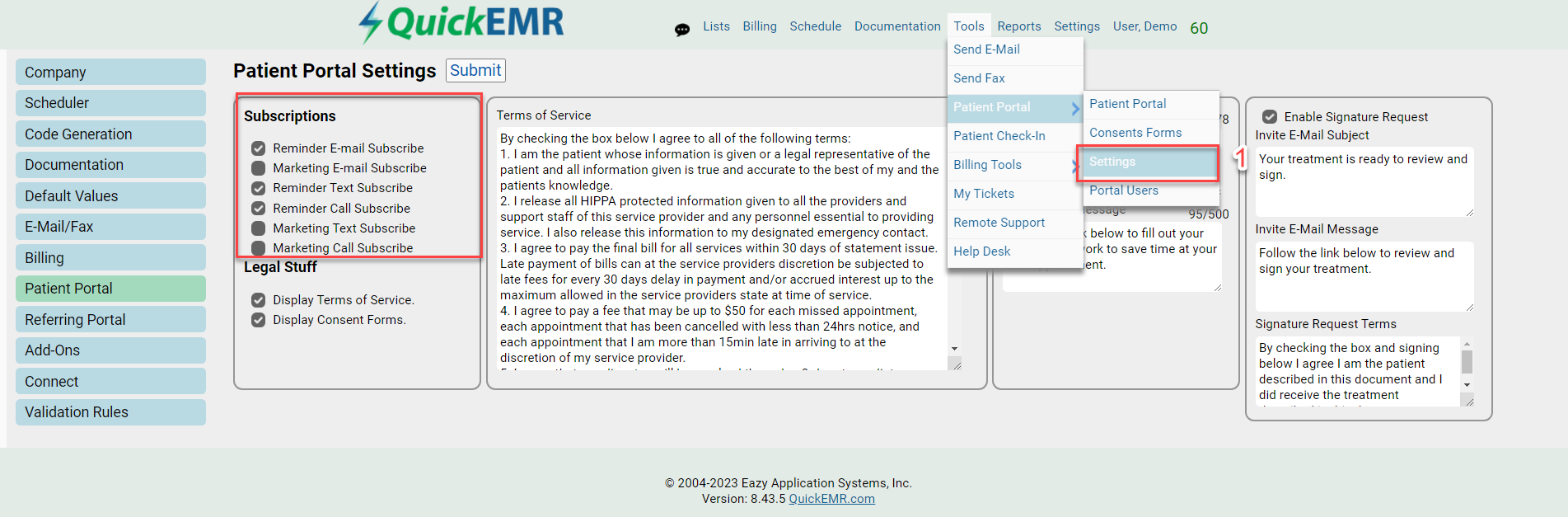Select Patient Check-In menu entry

1015,136
